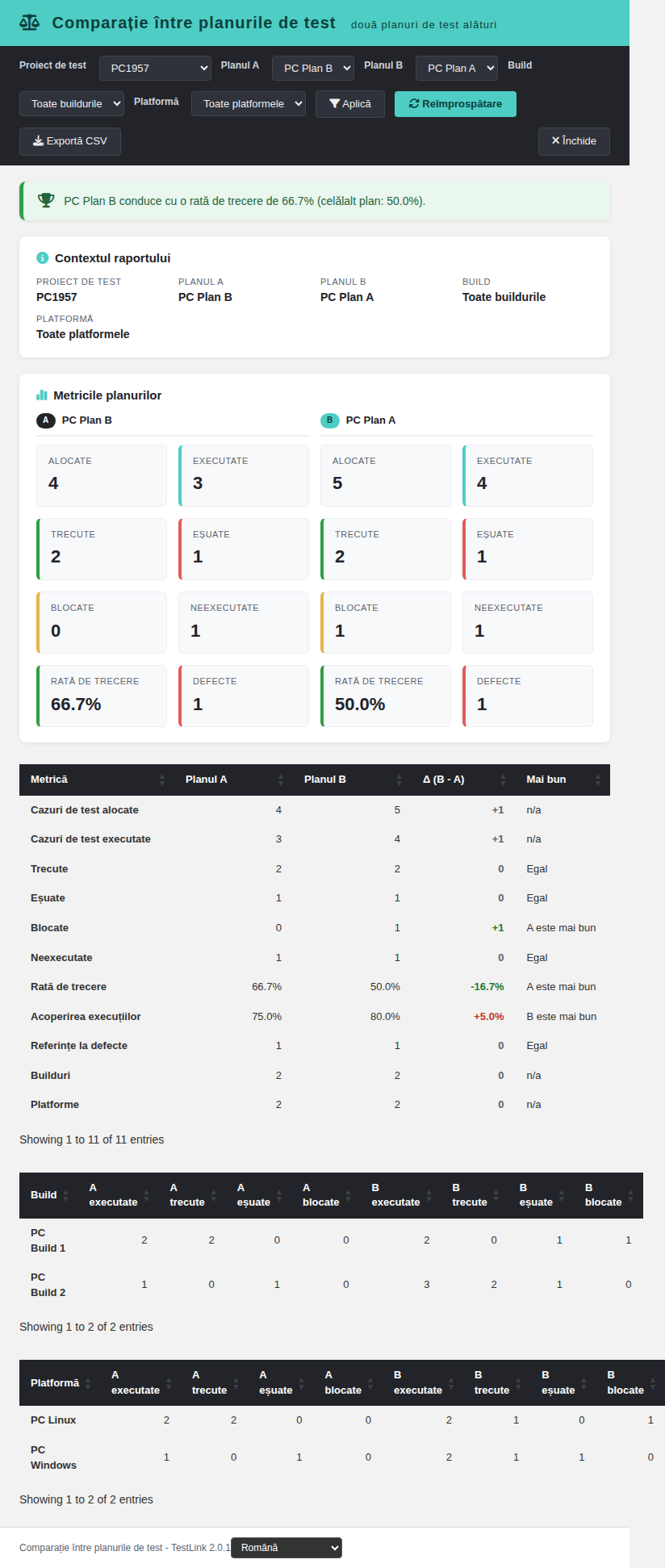Click the +5.0% delta value
Viewport: 665px width, 1568px height.
[489, 1017]
